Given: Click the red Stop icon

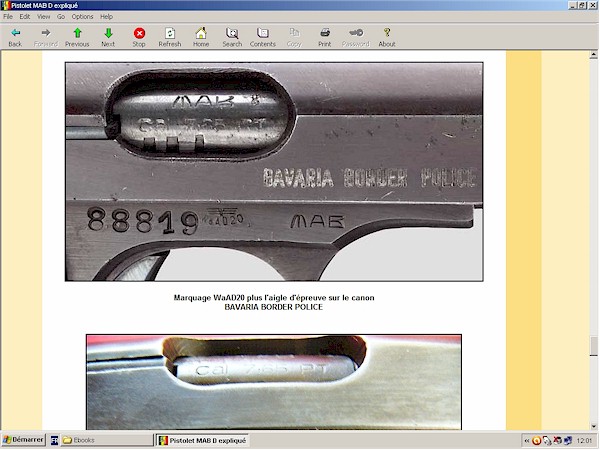Looking at the screenshot, I should 139,33.
